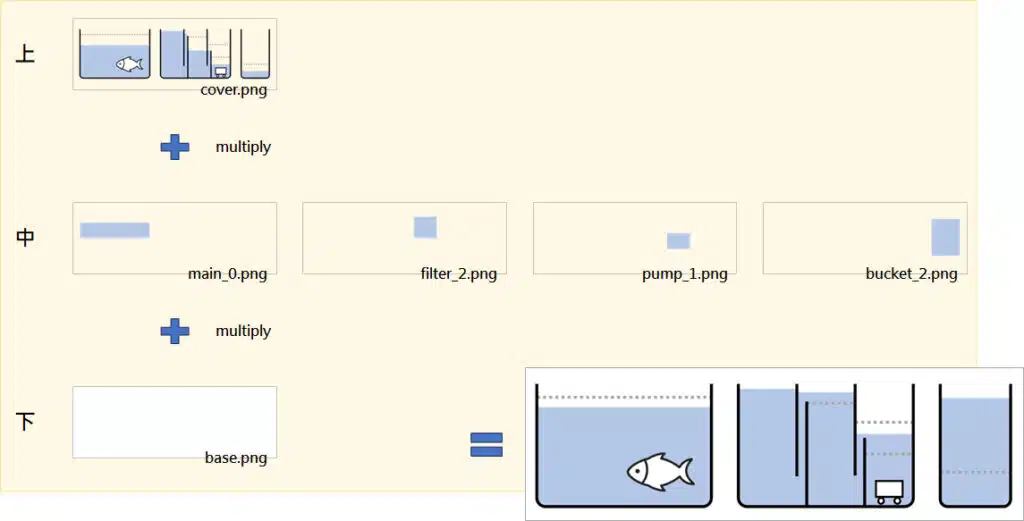This screenshot has height=521, width=1024.
Task: Click the fish in the result image
Action: (x=660, y=471)
